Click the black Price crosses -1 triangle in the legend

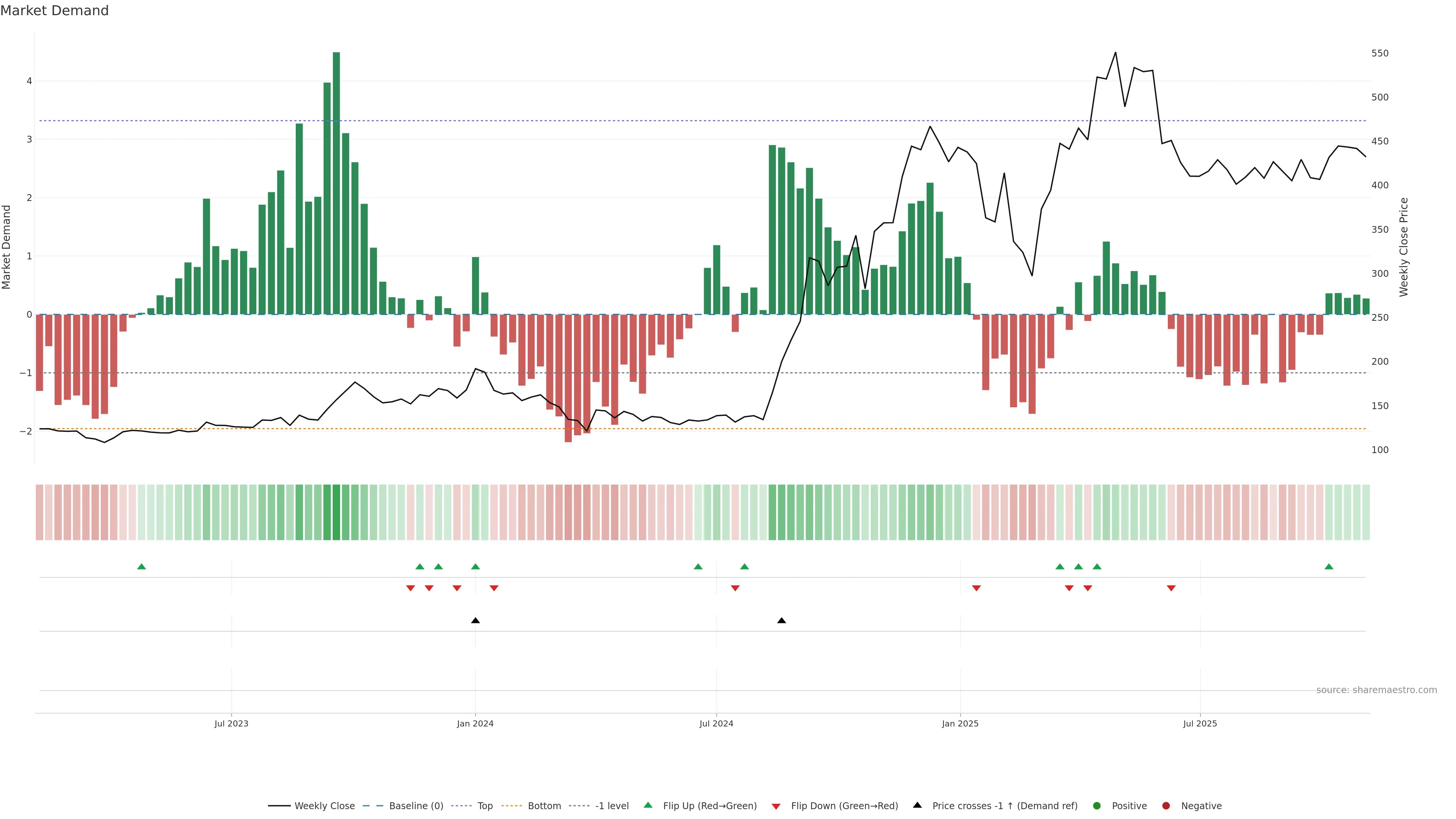pos(917,805)
